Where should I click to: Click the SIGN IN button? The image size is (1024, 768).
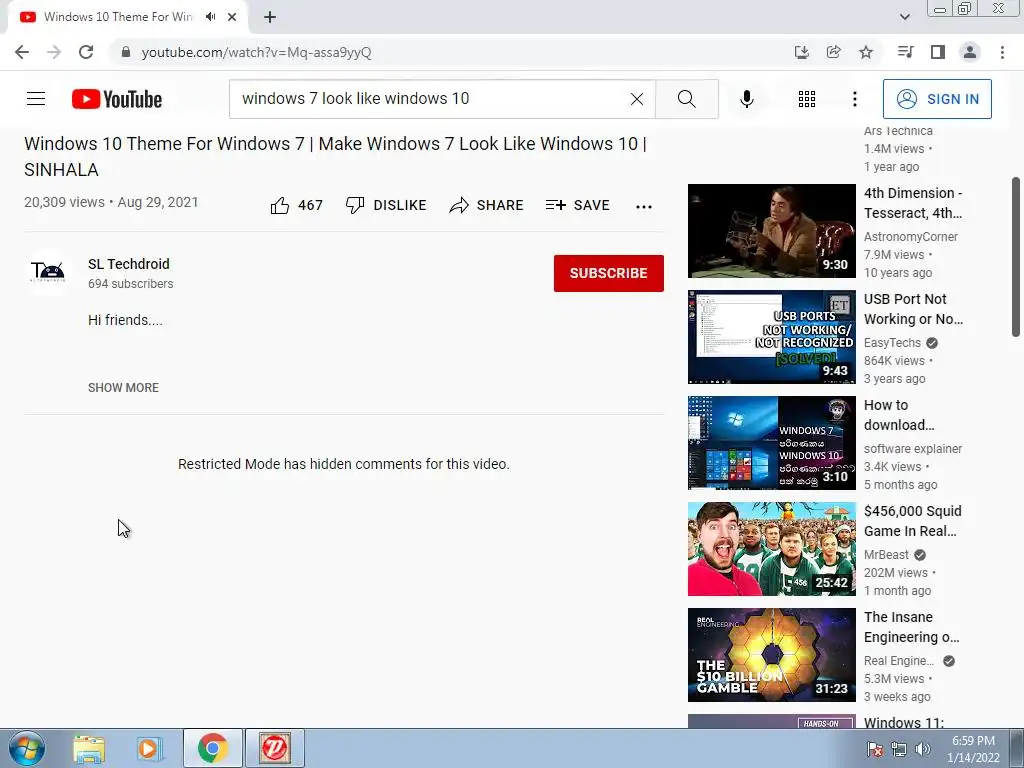pos(937,99)
